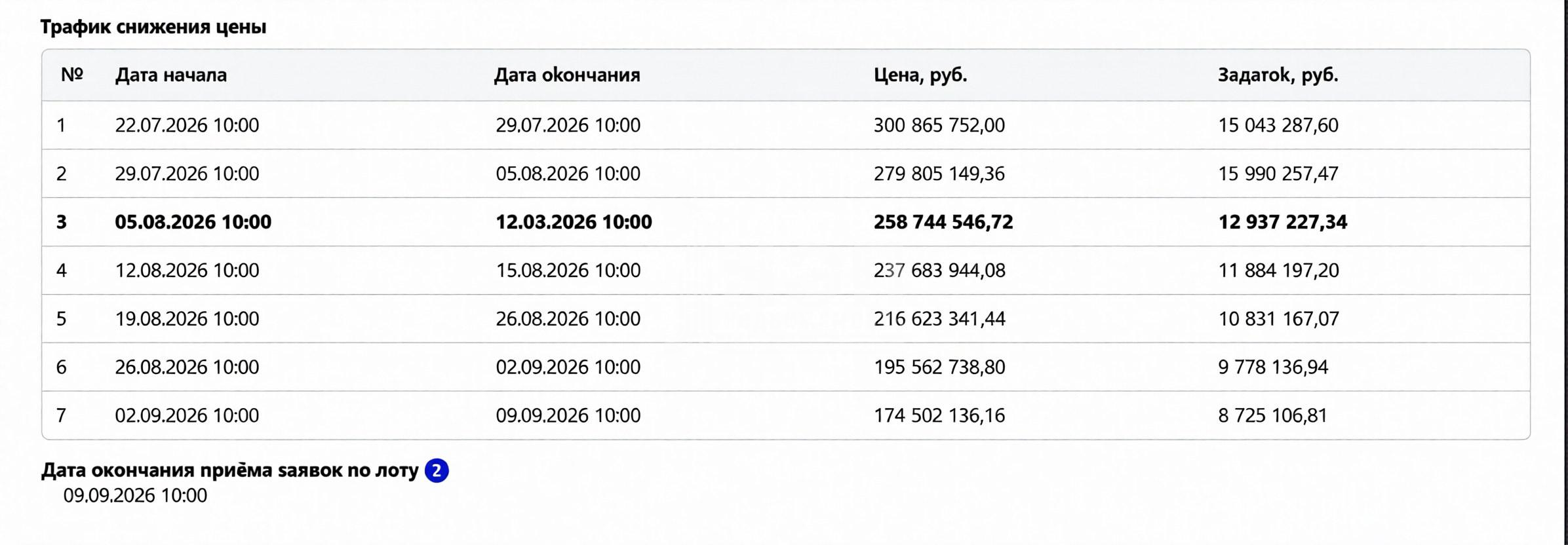Click the 'Дата окончания' column header
This screenshot has width=1568, height=545.
[x=567, y=75]
